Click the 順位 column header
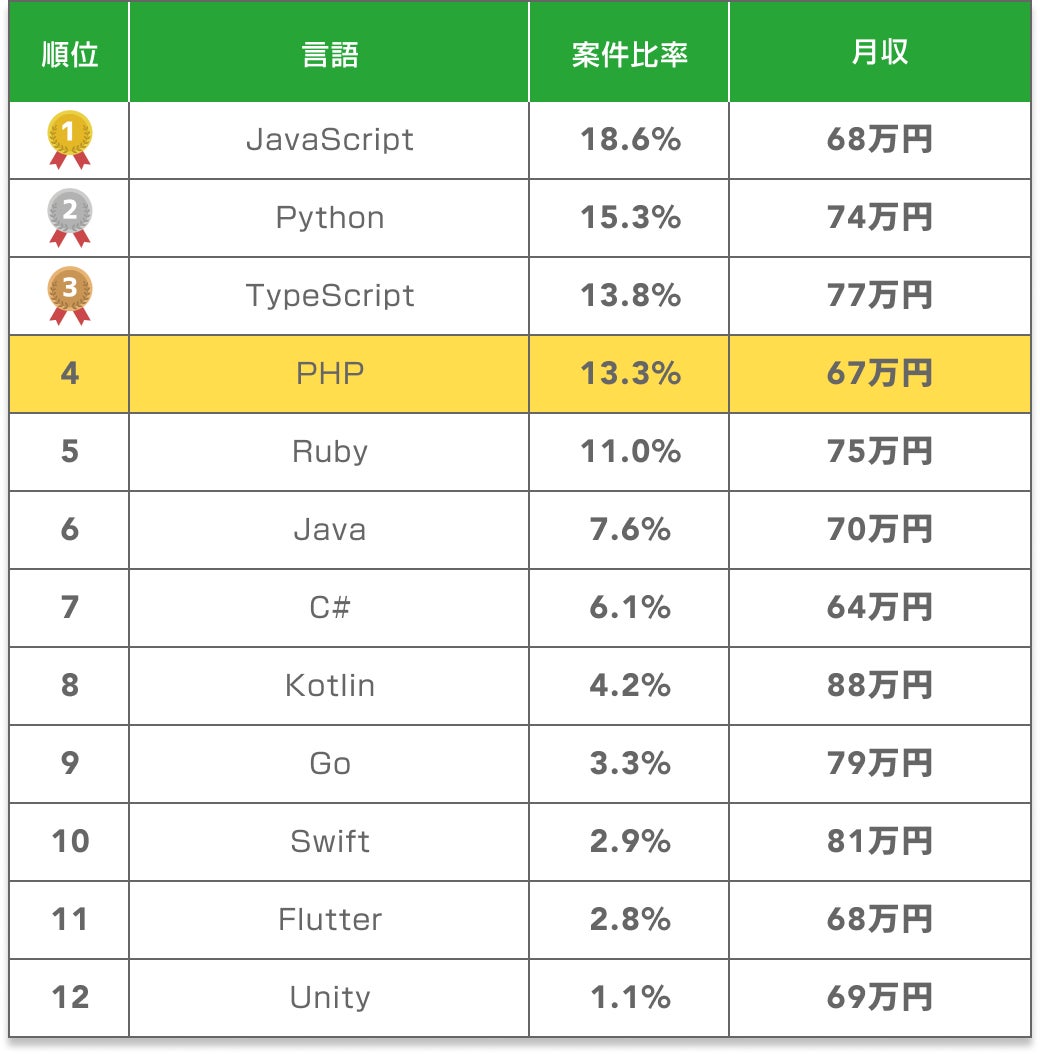Viewport: 1040px width, 1054px height. pyautogui.click(x=70, y=53)
